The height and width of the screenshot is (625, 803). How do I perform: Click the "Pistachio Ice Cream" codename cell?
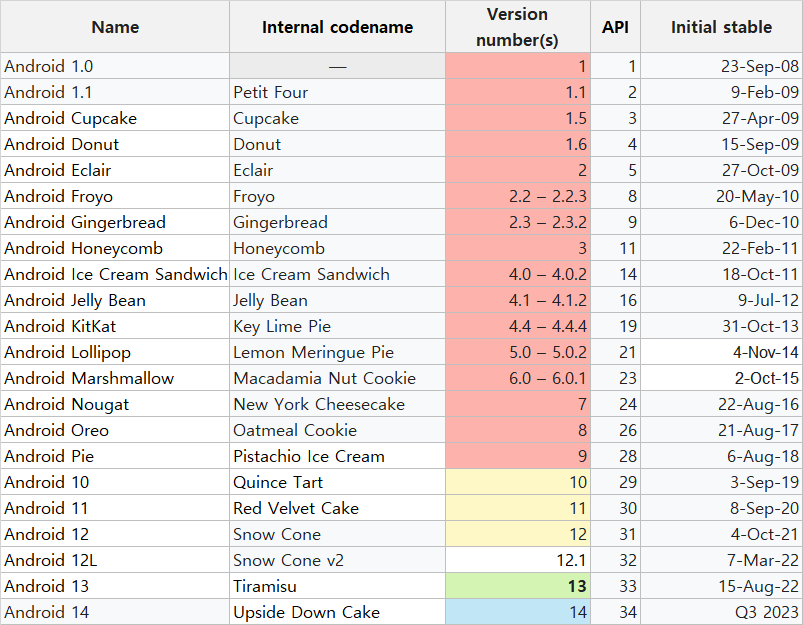(337, 456)
